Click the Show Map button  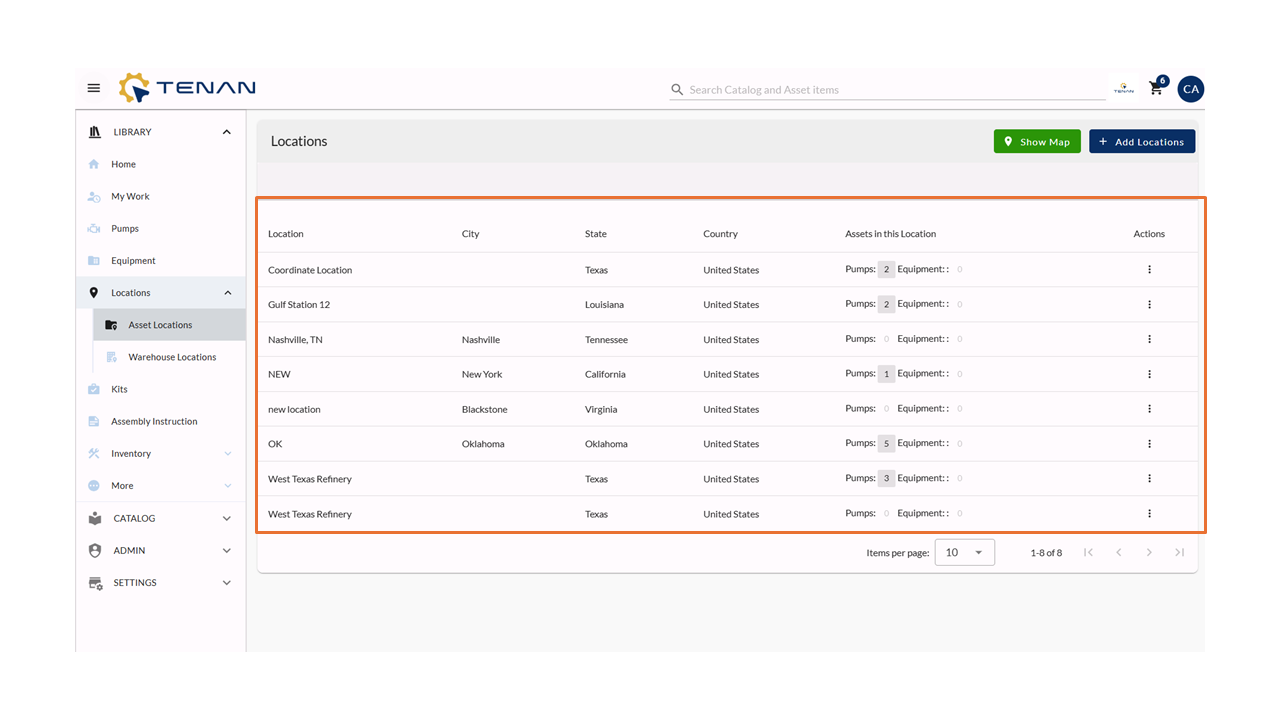[1036, 142]
